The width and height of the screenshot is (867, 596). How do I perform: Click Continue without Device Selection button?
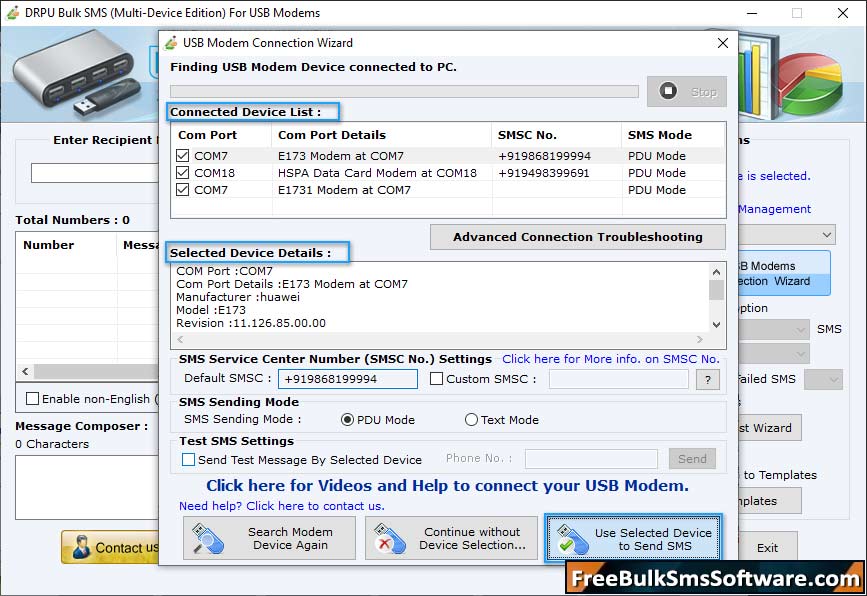click(451, 538)
